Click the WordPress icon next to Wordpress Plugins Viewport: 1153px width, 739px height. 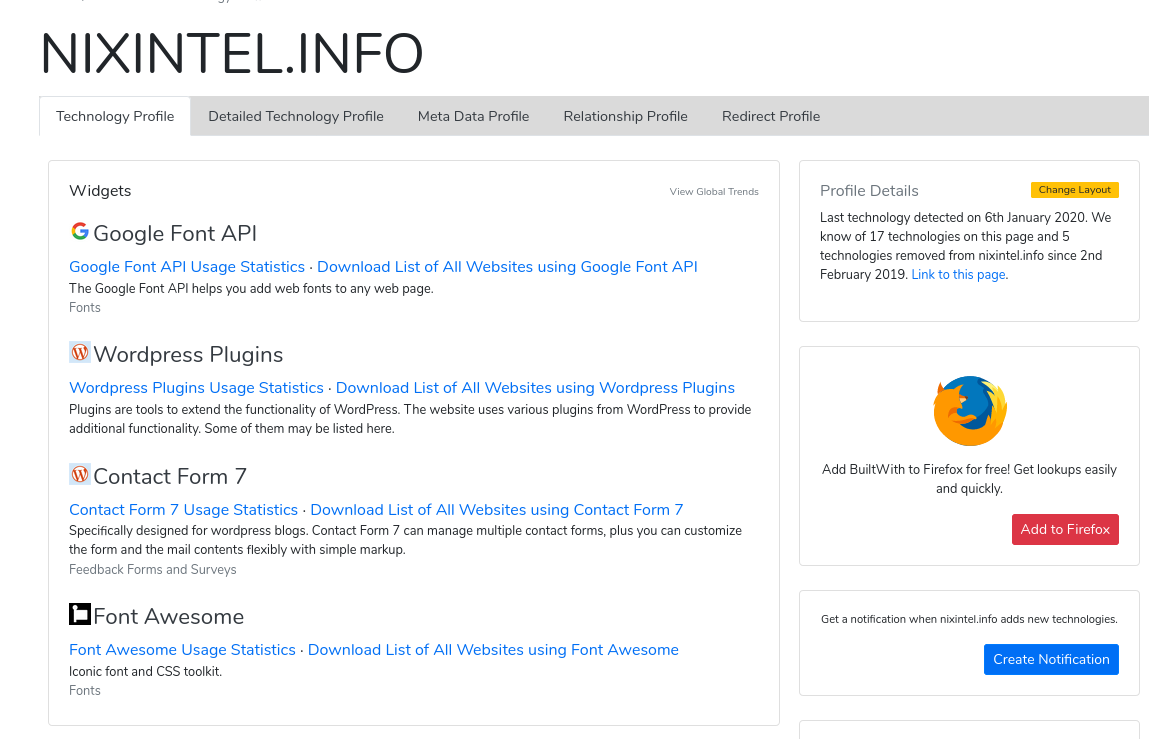tap(79, 352)
